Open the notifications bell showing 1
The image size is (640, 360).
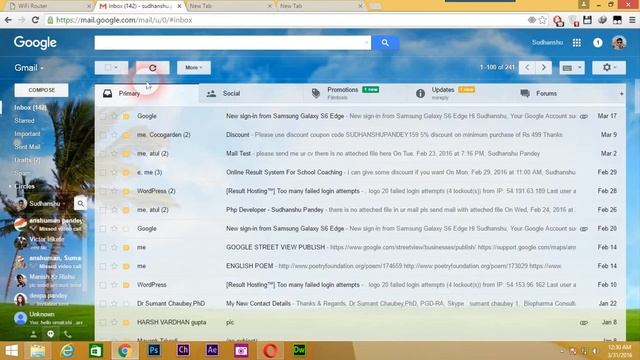coord(598,42)
